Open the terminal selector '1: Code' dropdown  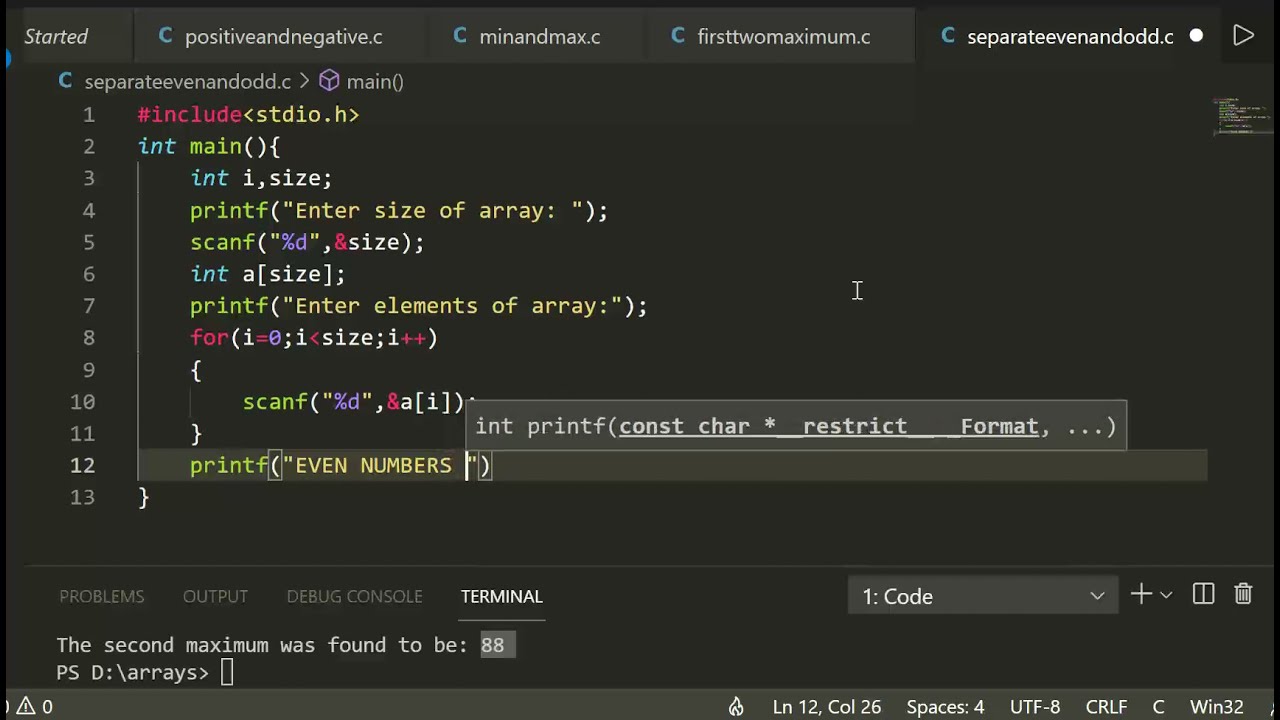click(983, 596)
